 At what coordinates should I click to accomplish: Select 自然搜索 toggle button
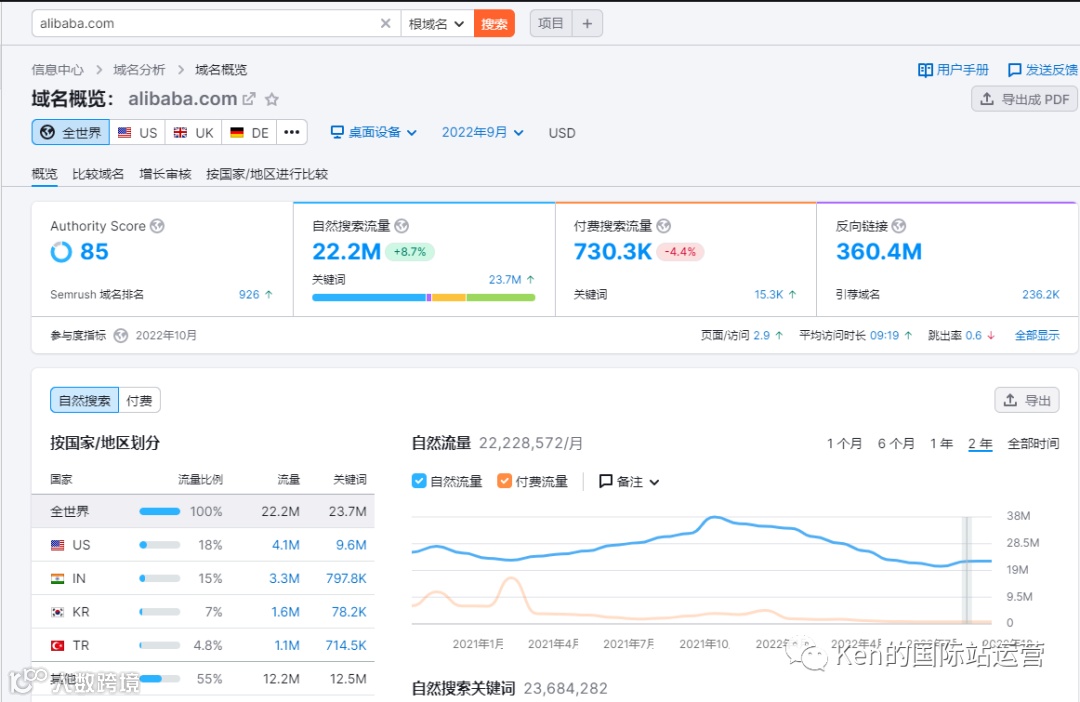click(85, 400)
